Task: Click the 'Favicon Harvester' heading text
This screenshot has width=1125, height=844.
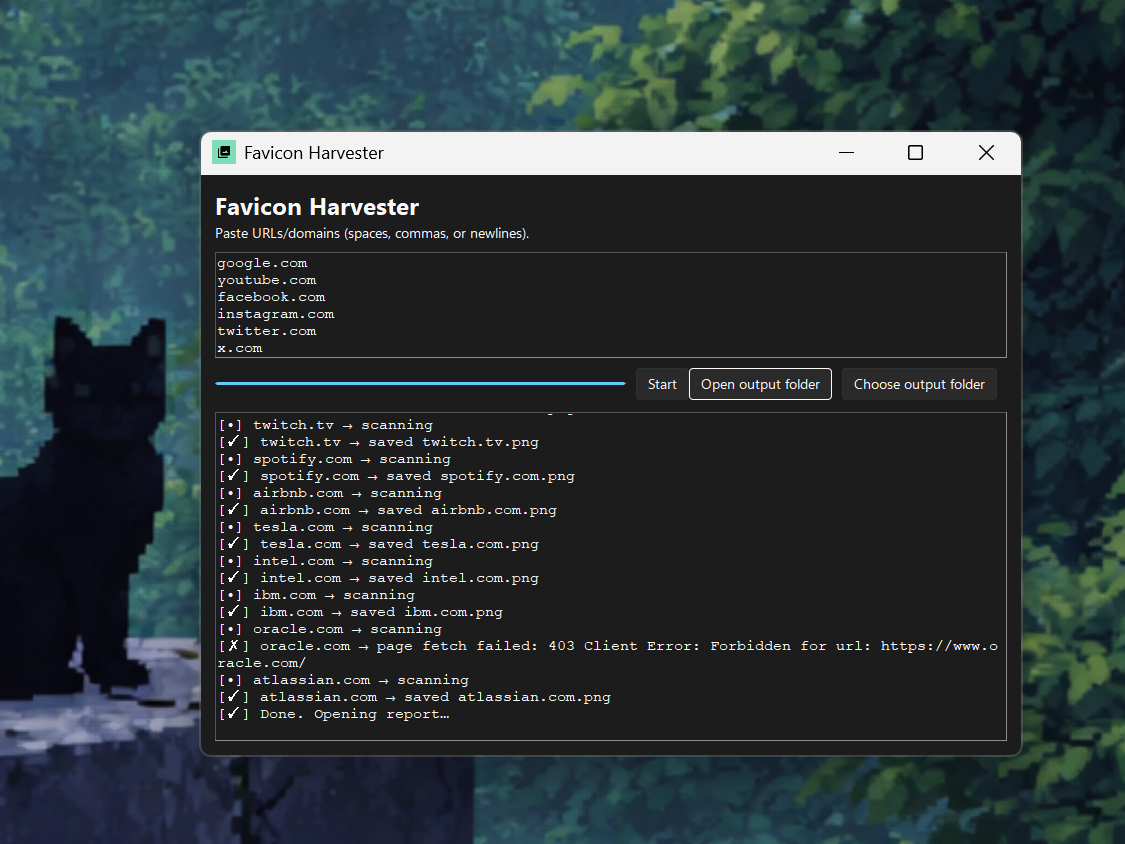Action: [x=317, y=206]
